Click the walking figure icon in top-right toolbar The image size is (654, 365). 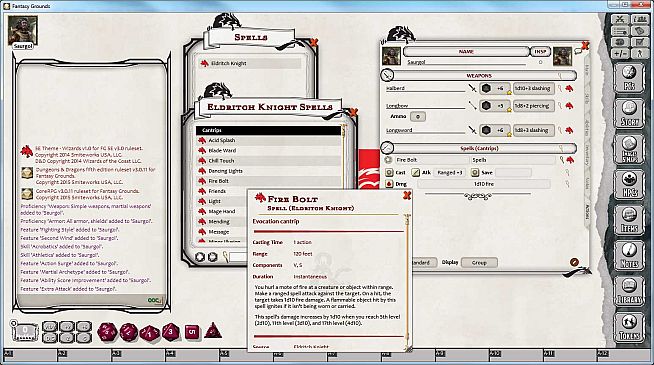coord(639,53)
